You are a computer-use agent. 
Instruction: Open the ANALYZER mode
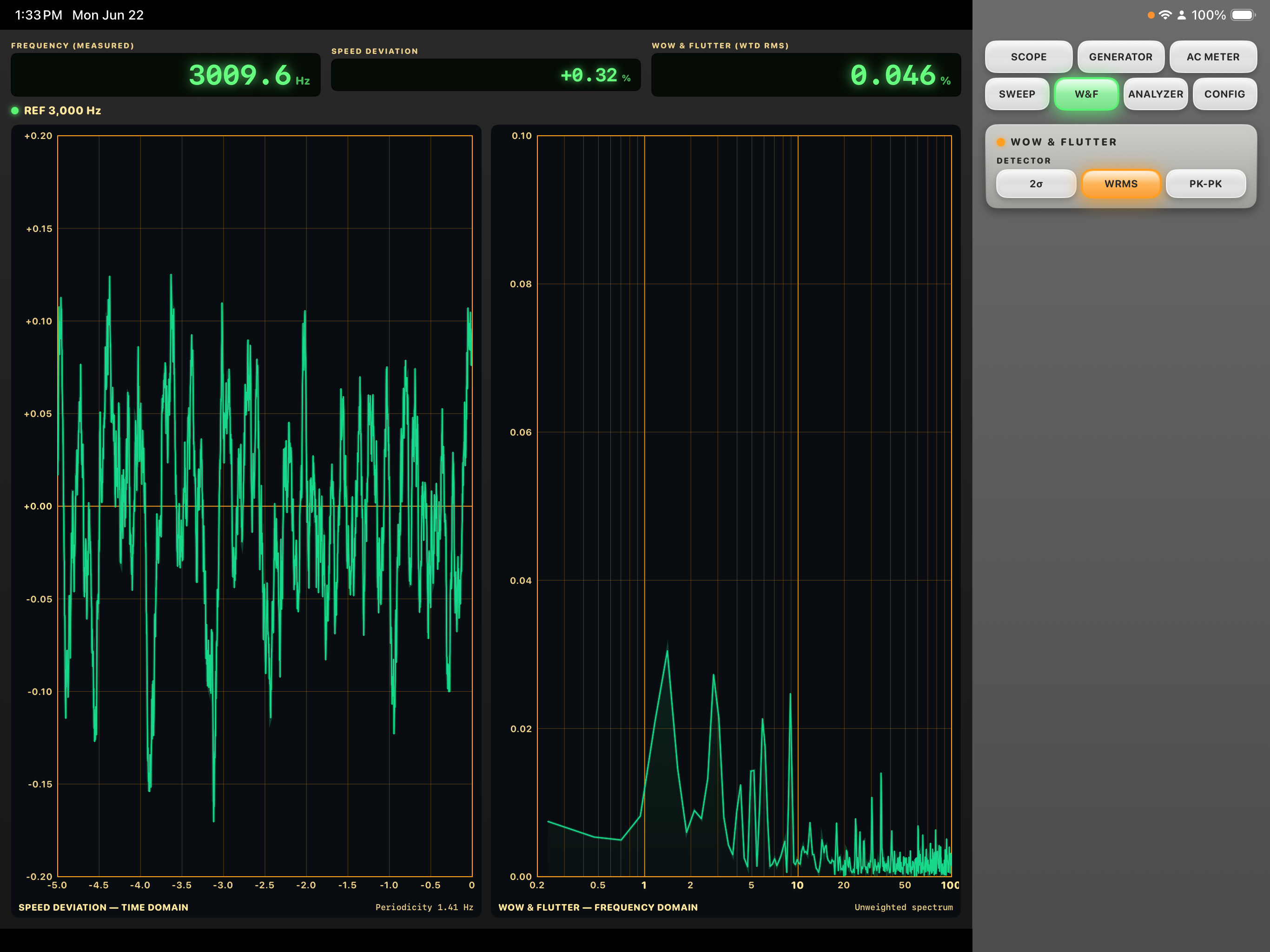click(1155, 94)
